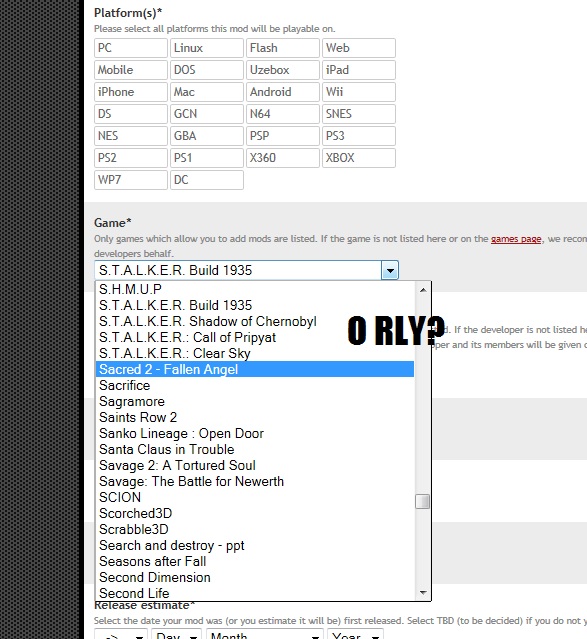Choose the GBA platform
The height and width of the screenshot is (639, 587).
tap(207, 136)
